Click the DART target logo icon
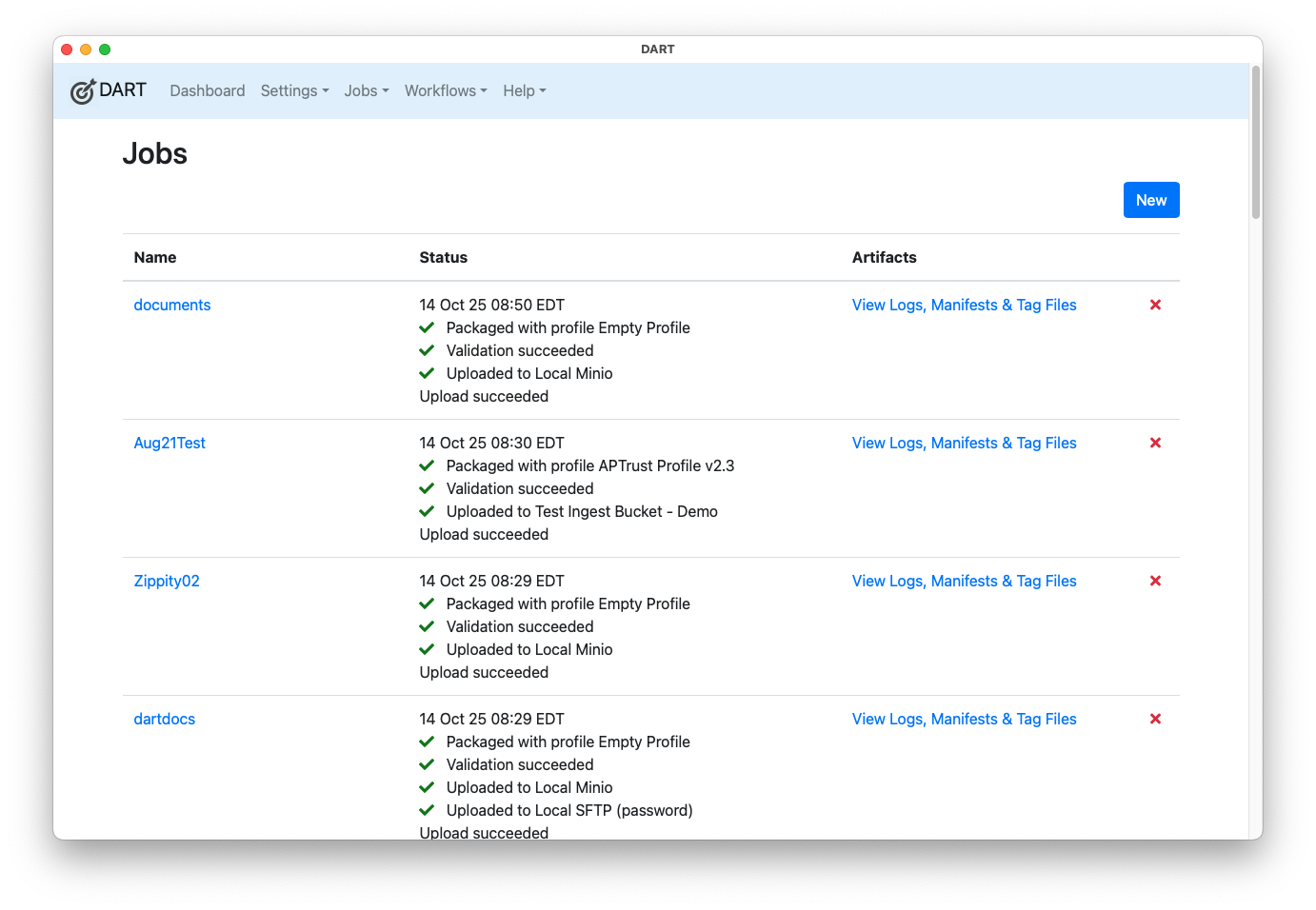Viewport: 1316px width, 910px height. tap(83, 90)
